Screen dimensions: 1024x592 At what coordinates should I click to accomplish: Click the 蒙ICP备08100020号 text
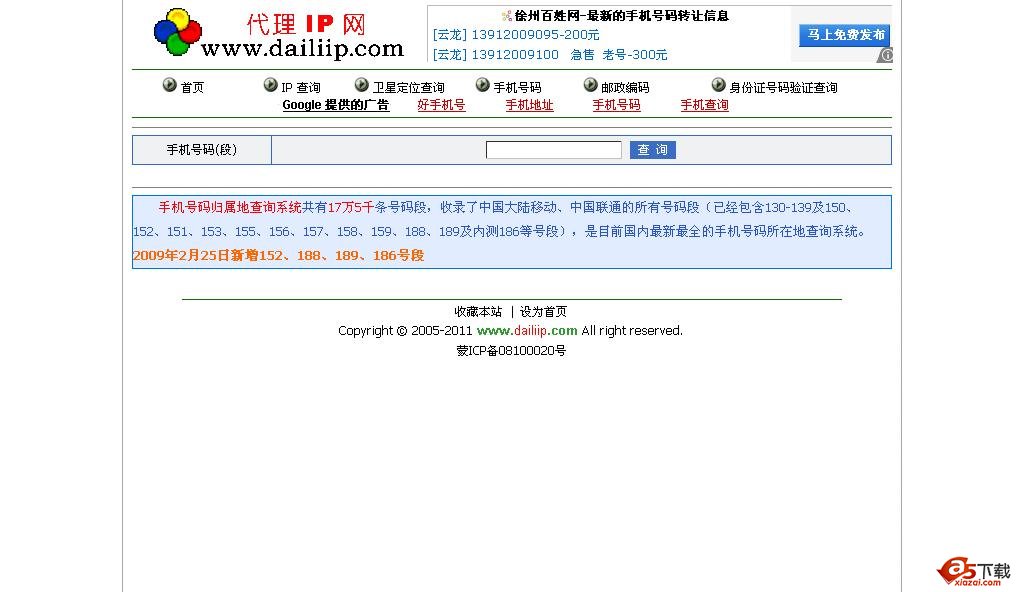pyautogui.click(x=511, y=351)
